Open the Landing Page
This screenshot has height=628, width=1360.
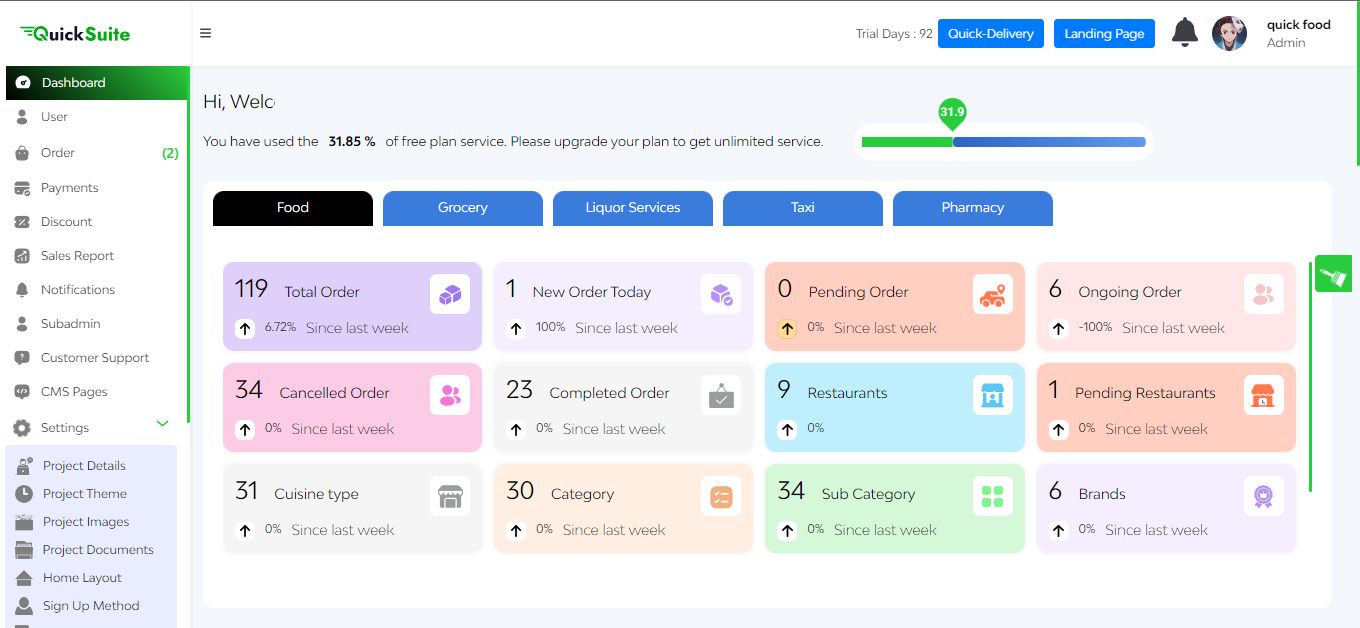coord(1104,32)
